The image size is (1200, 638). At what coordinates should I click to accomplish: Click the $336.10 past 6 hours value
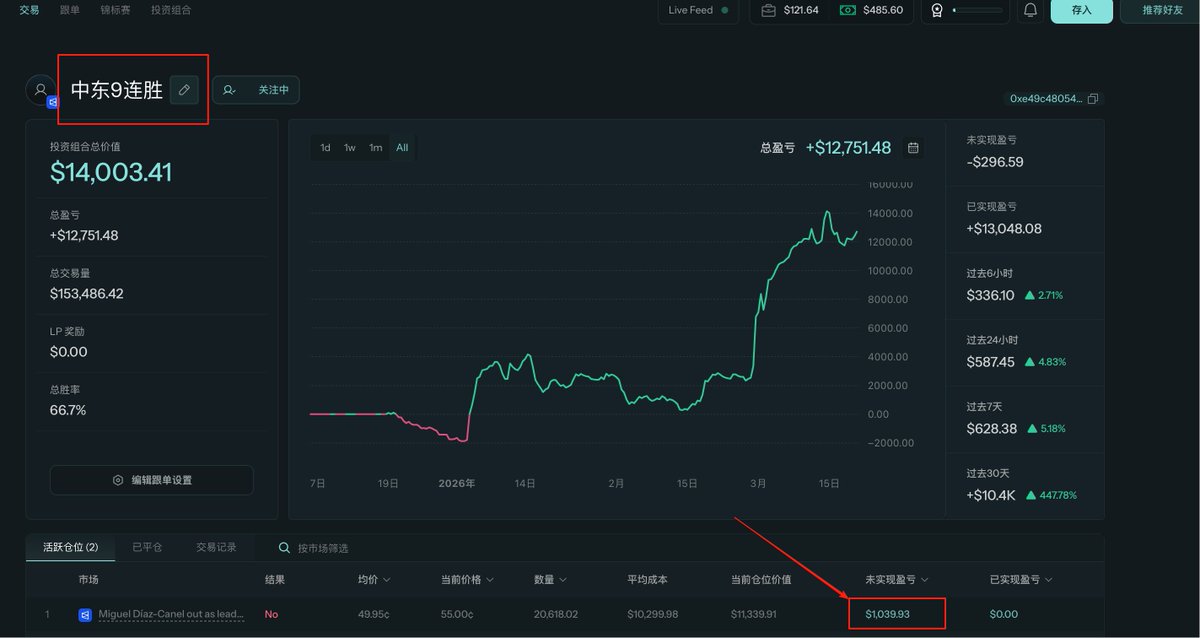click(x=990, y=295)
